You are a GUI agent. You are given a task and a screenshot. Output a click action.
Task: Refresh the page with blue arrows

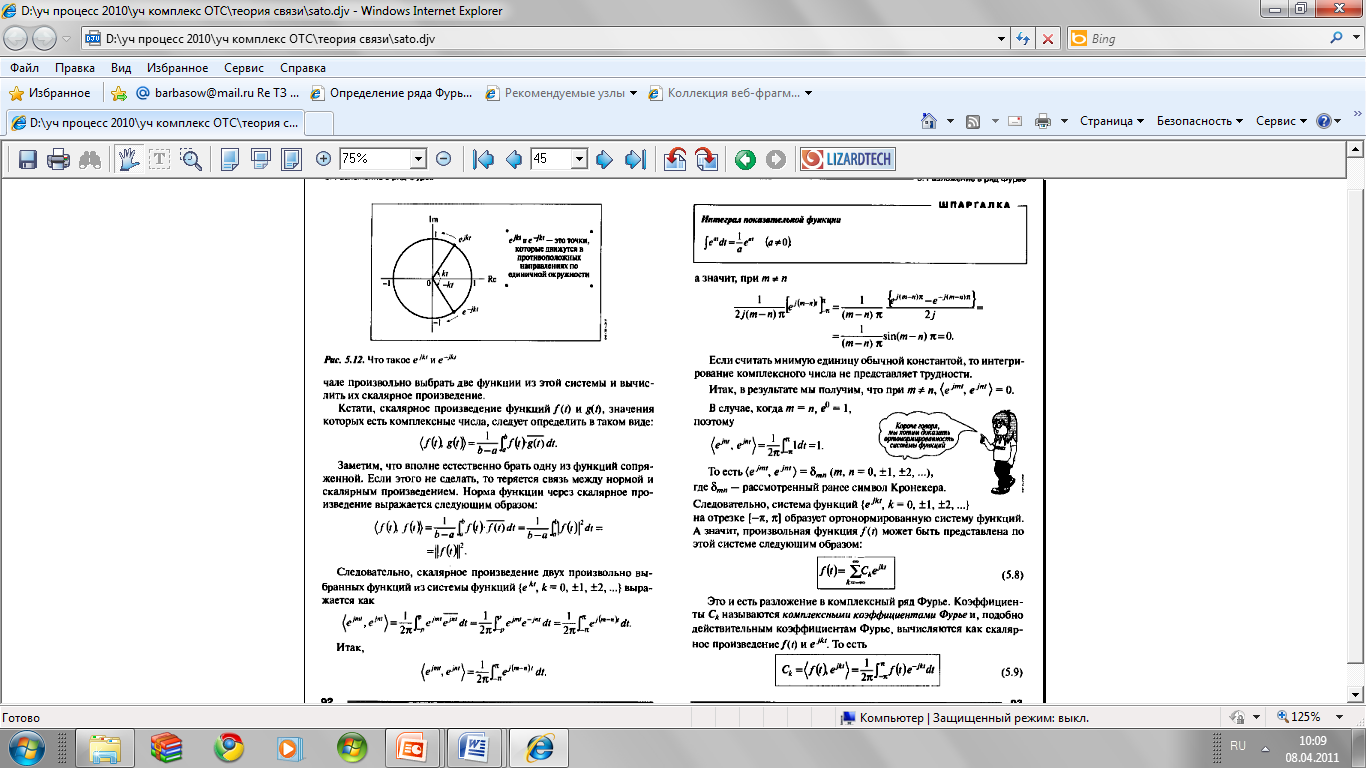[1024, 39]
